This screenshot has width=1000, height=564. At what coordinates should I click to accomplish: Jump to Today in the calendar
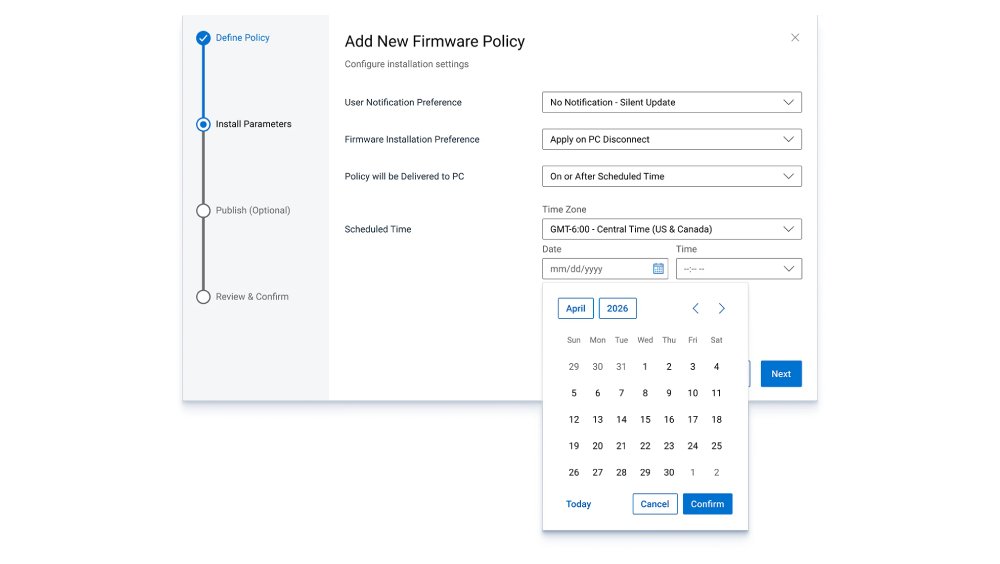[x=578, y=504]
